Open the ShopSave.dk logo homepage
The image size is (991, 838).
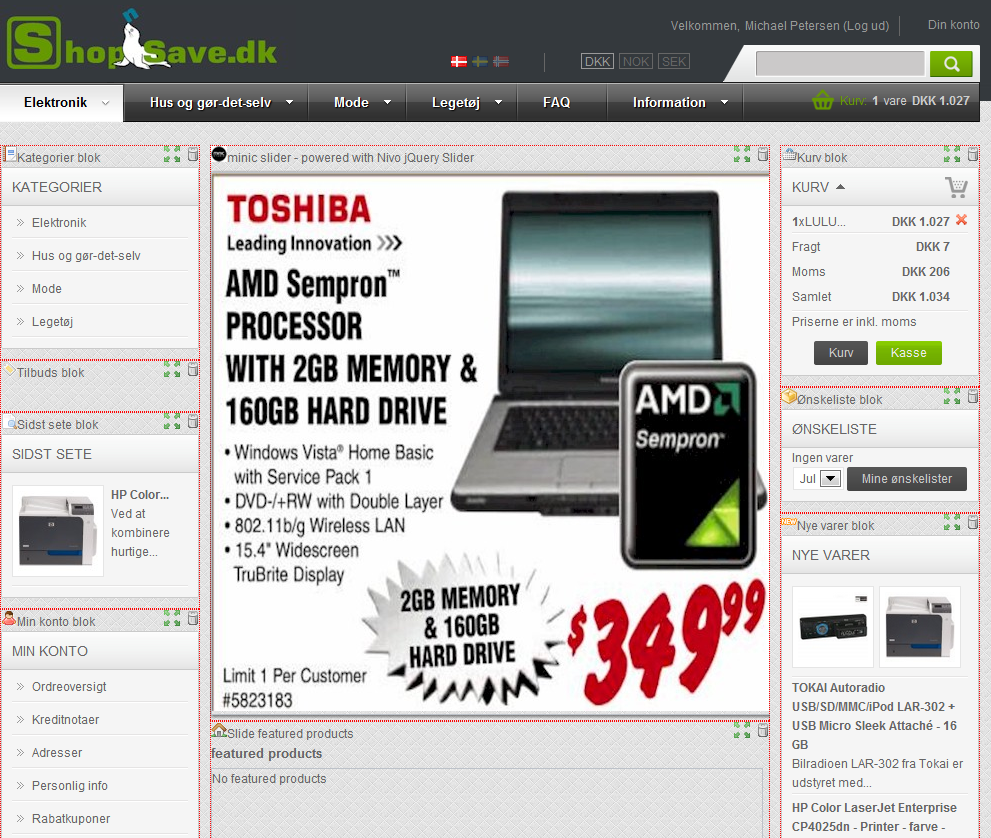coord(142,42)
